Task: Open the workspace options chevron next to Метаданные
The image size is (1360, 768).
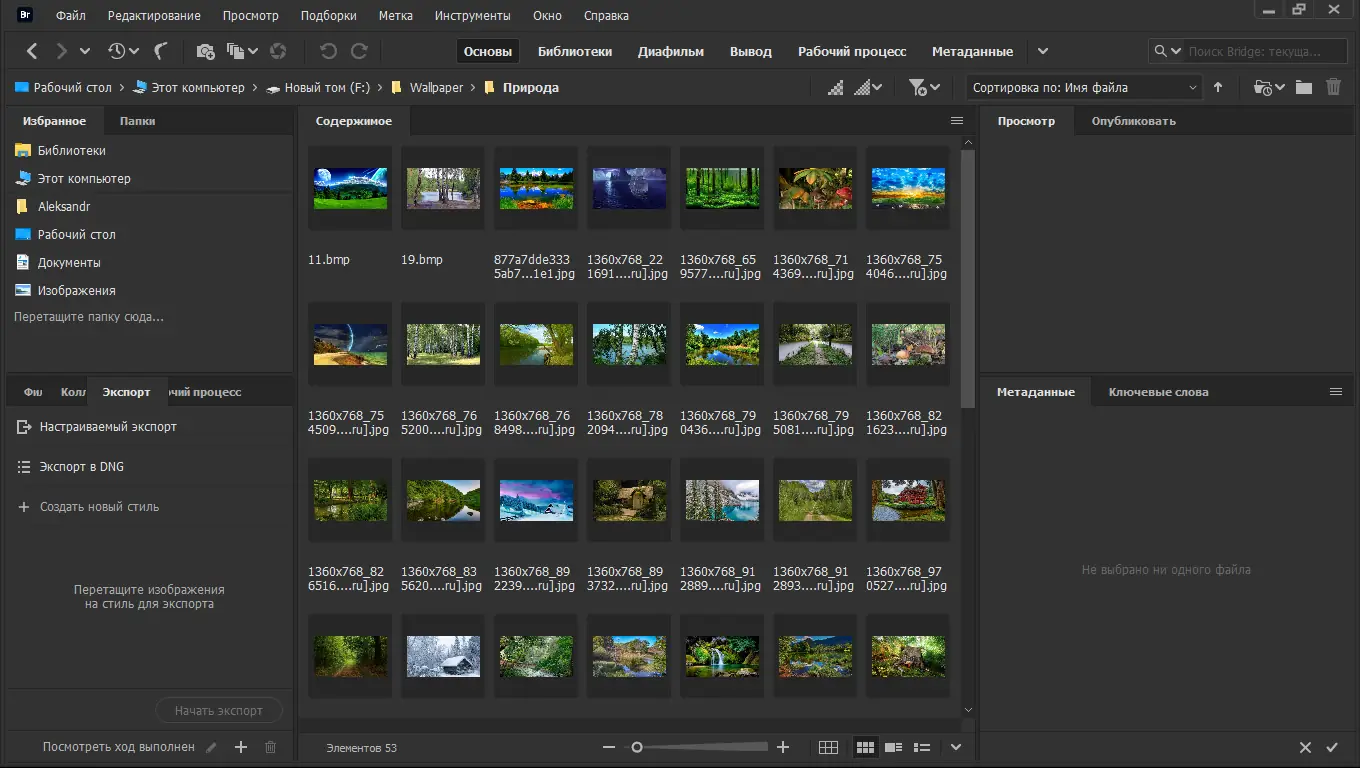Action: (1042, 51)
